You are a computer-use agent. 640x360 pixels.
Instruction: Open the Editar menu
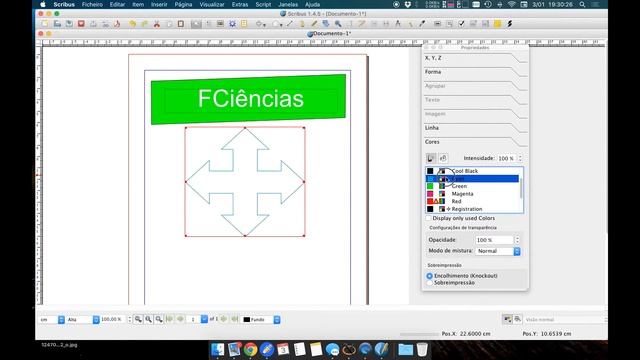(x=117, y=4)
